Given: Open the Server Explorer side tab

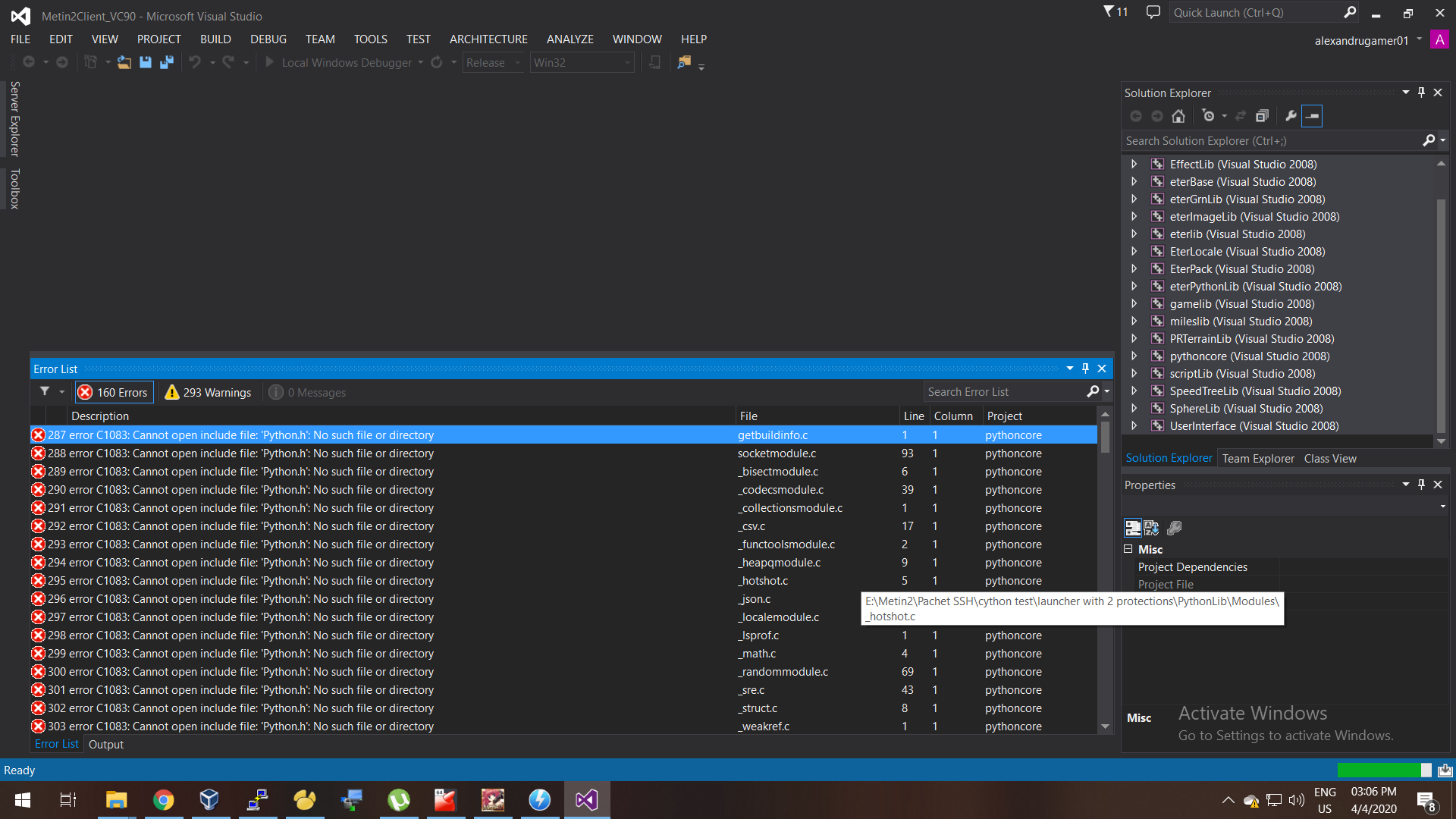Looking at the screenshot, I should coord(14,118).
